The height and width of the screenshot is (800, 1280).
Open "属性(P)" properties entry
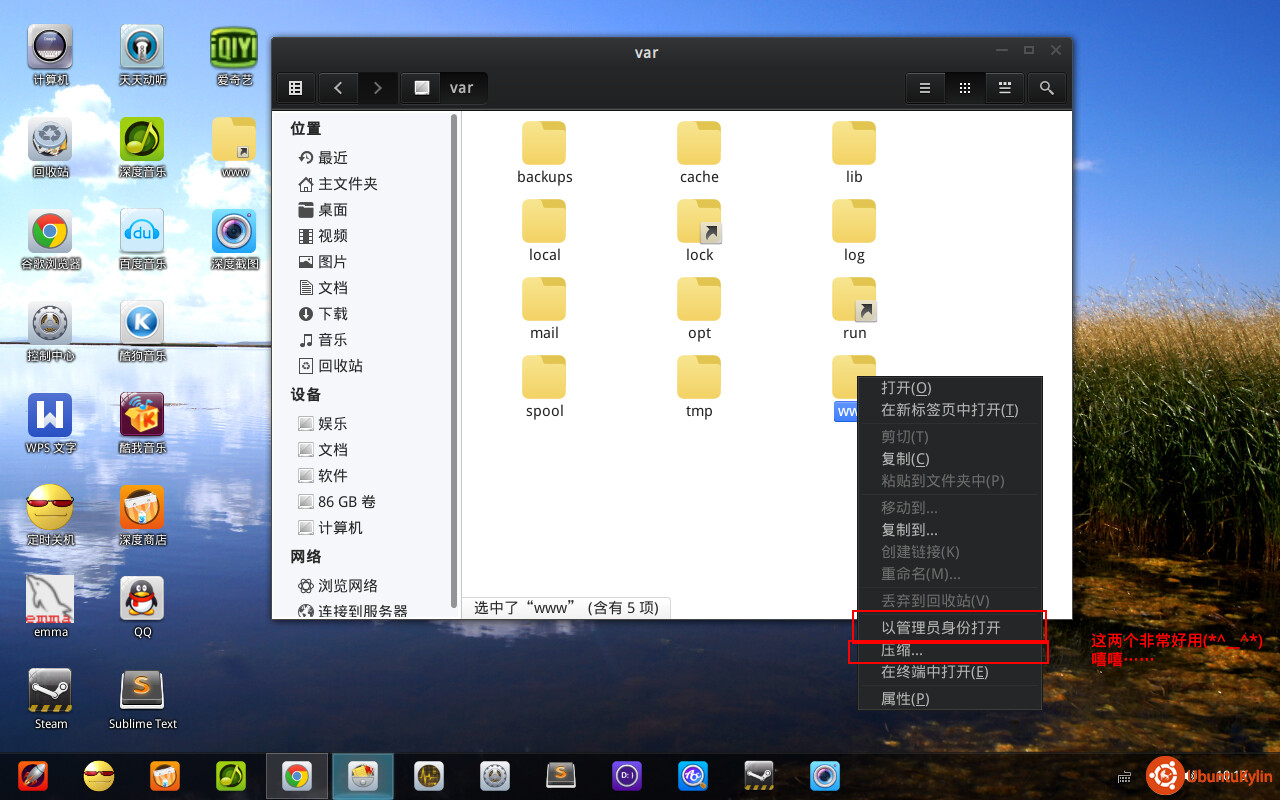[905, 699]
